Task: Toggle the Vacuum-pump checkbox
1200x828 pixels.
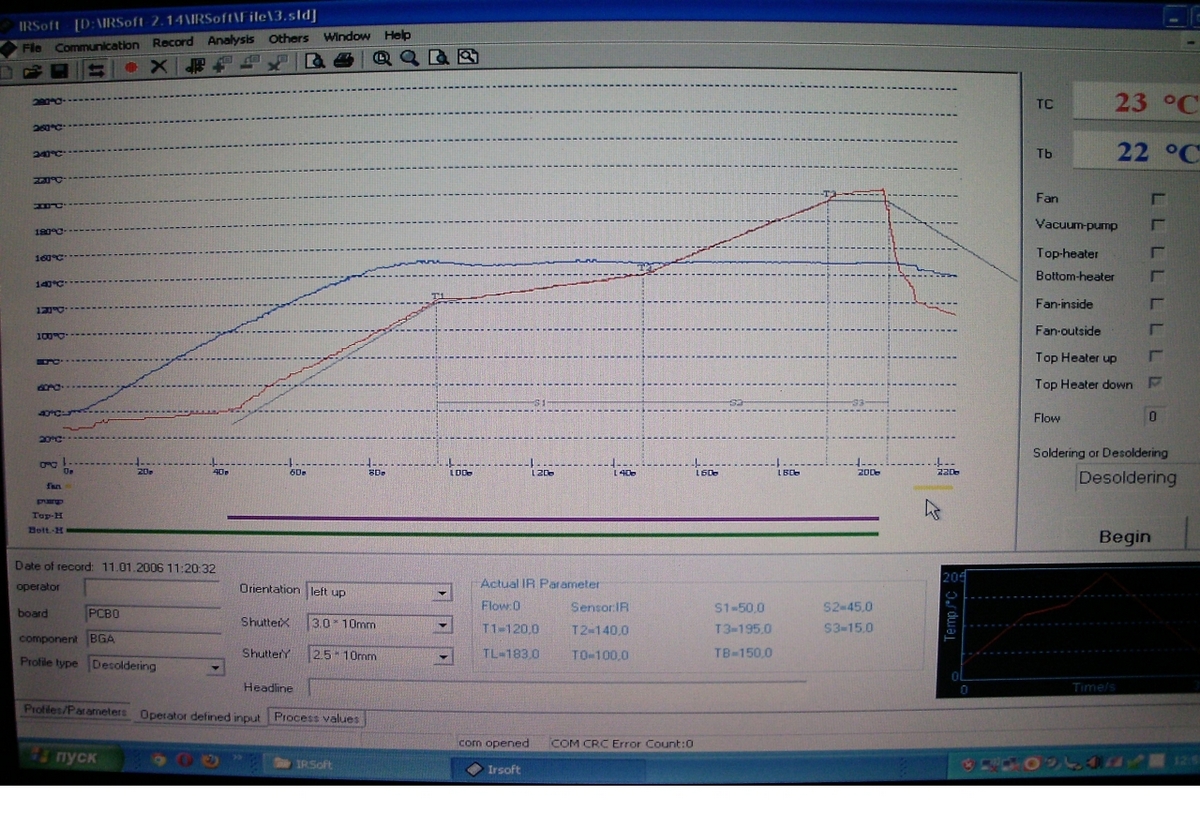Action: (1158, 226)
